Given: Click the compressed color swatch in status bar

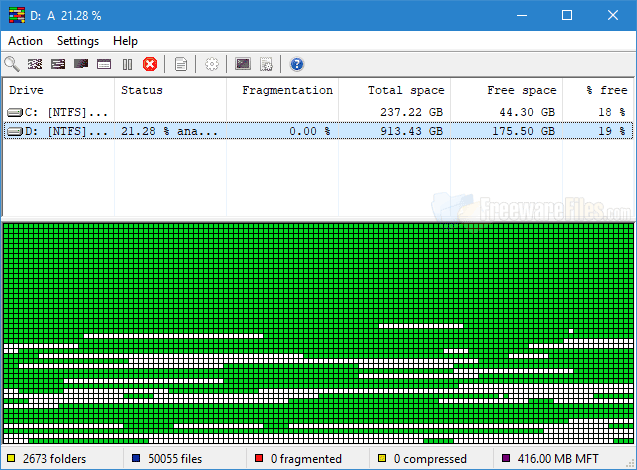Looking at the screenshot, I should click(x=382, y=458).
